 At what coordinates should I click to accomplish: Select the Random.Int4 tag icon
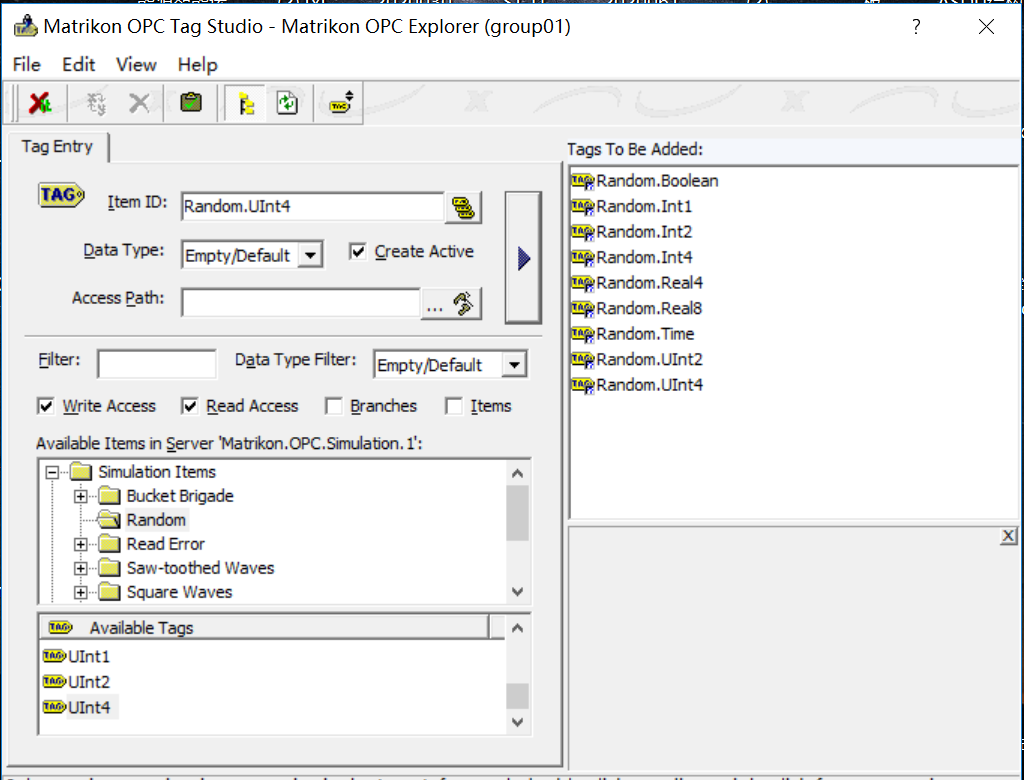point(583,257)
